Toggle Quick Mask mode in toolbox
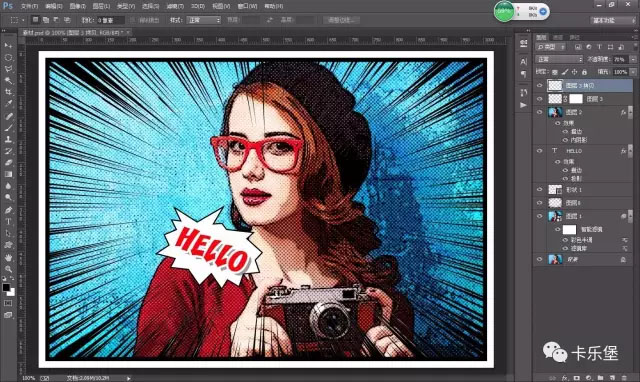Viewport: 640px width, 382px height. click(8, 303)
